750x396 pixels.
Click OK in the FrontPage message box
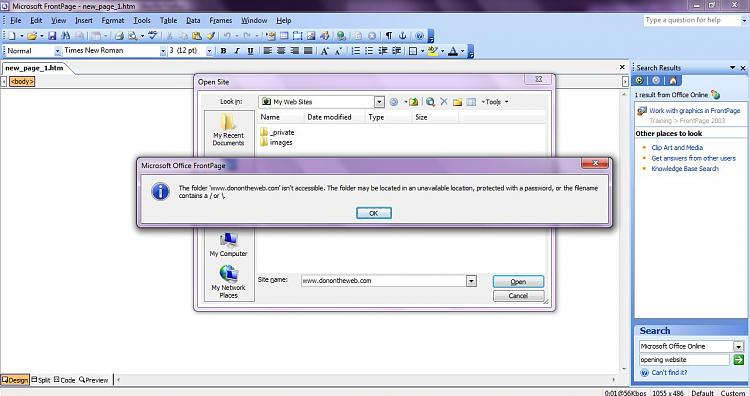click(x=374, y=213)
